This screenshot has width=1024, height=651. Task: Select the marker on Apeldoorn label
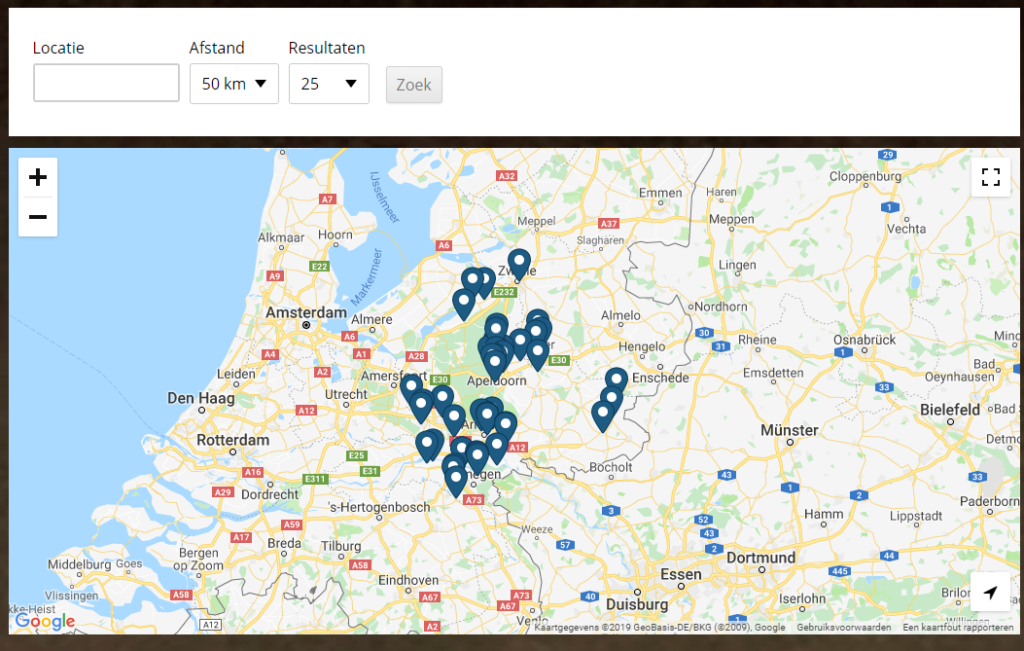[494, 366]
